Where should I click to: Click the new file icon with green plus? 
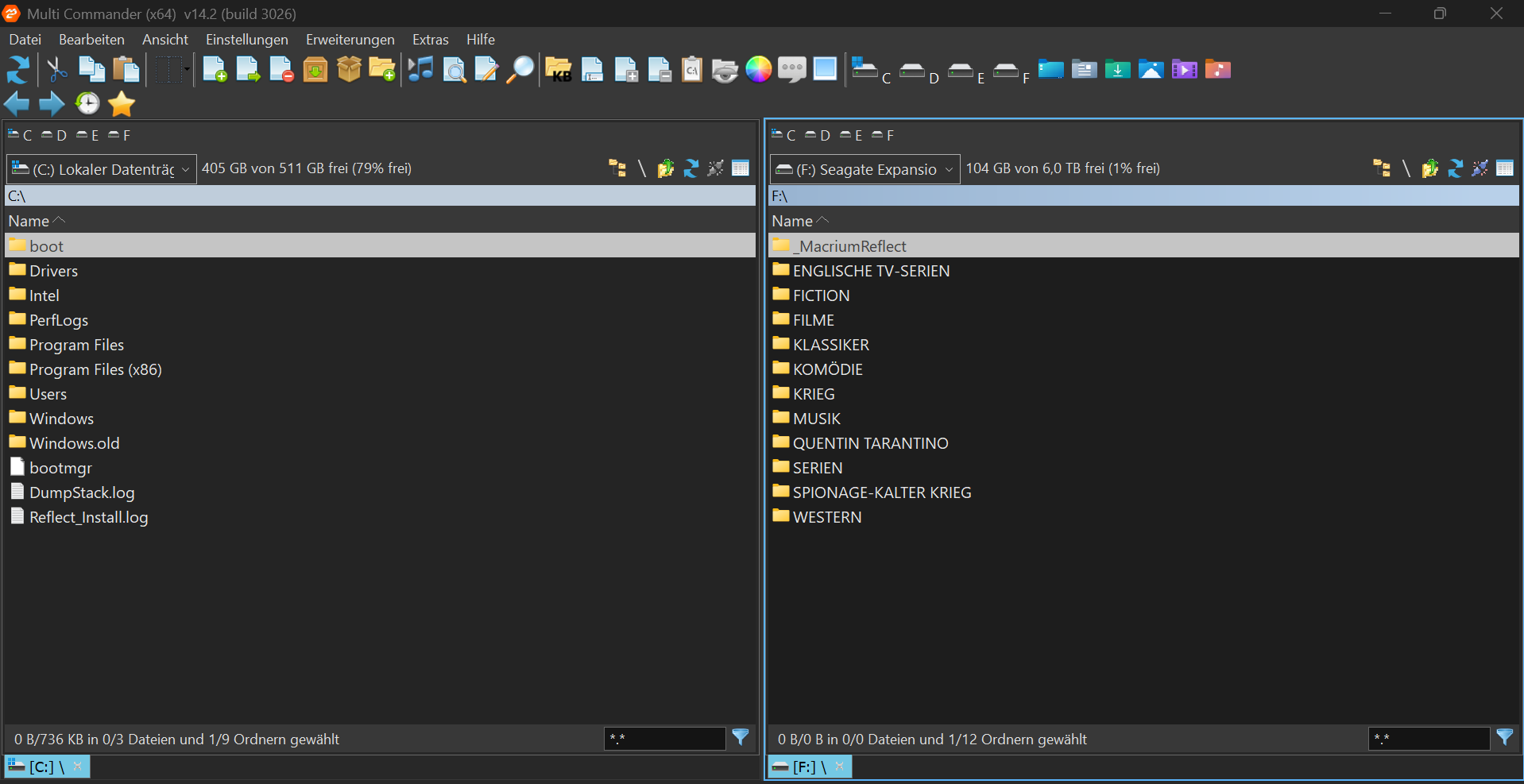pyautogui.click(x=215, y=70)
